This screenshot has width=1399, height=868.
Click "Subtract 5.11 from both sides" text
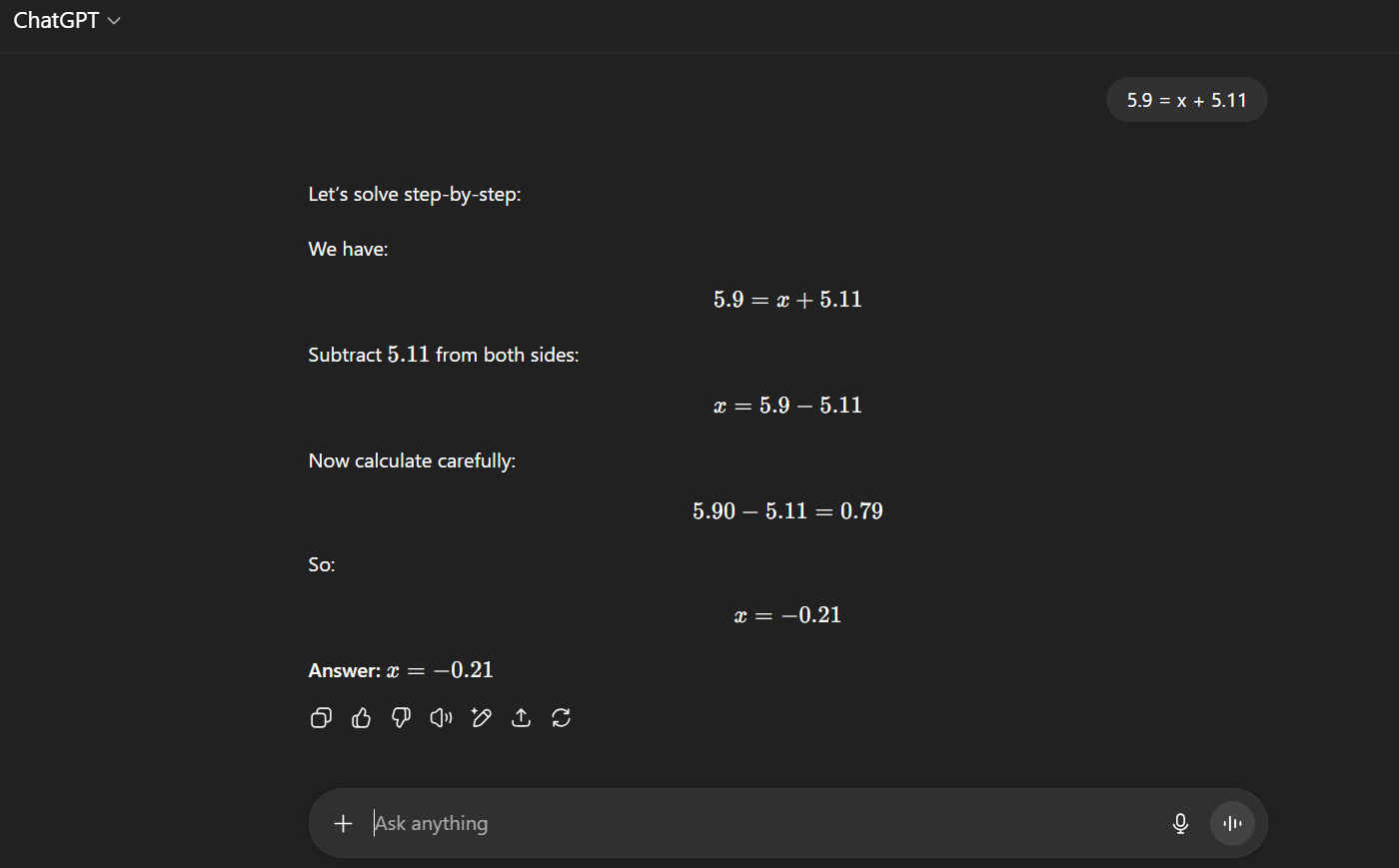(x=443, y=355)
